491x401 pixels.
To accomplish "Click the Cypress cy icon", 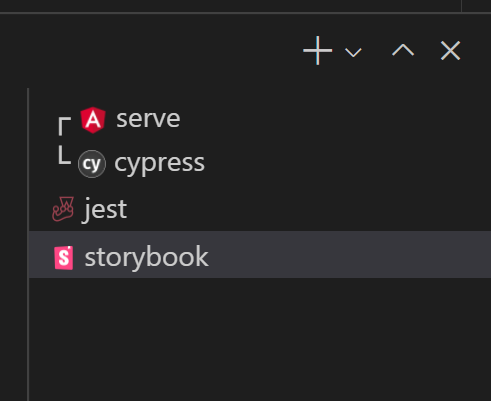I will pyautogui.click(x=92, y=164).
